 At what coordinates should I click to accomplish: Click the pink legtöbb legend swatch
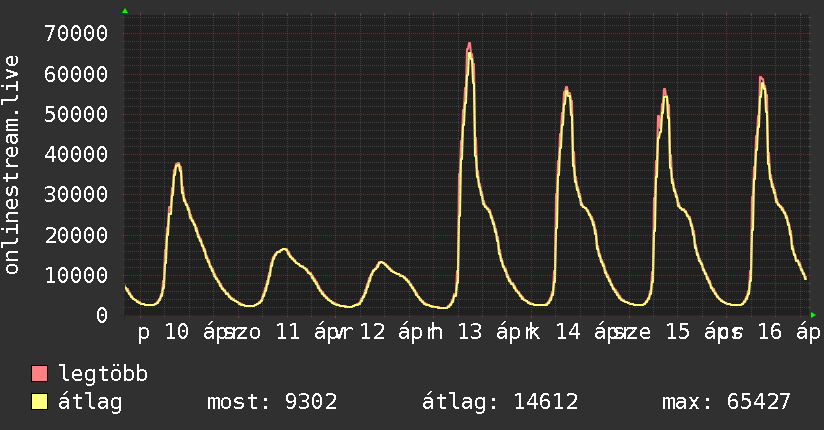click(39, 373)
